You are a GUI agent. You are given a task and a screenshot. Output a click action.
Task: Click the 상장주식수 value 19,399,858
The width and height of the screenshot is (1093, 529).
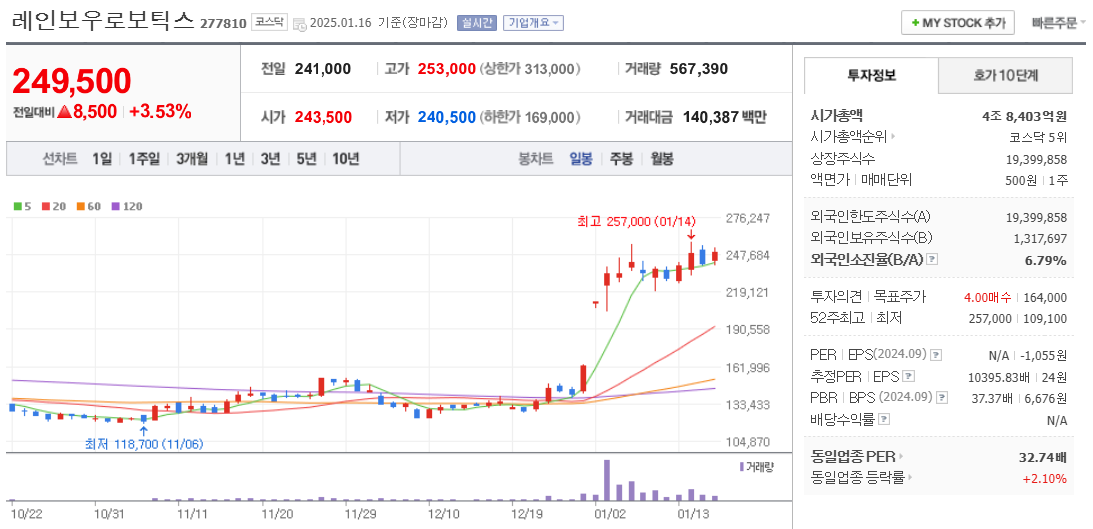coord(1037,159)
